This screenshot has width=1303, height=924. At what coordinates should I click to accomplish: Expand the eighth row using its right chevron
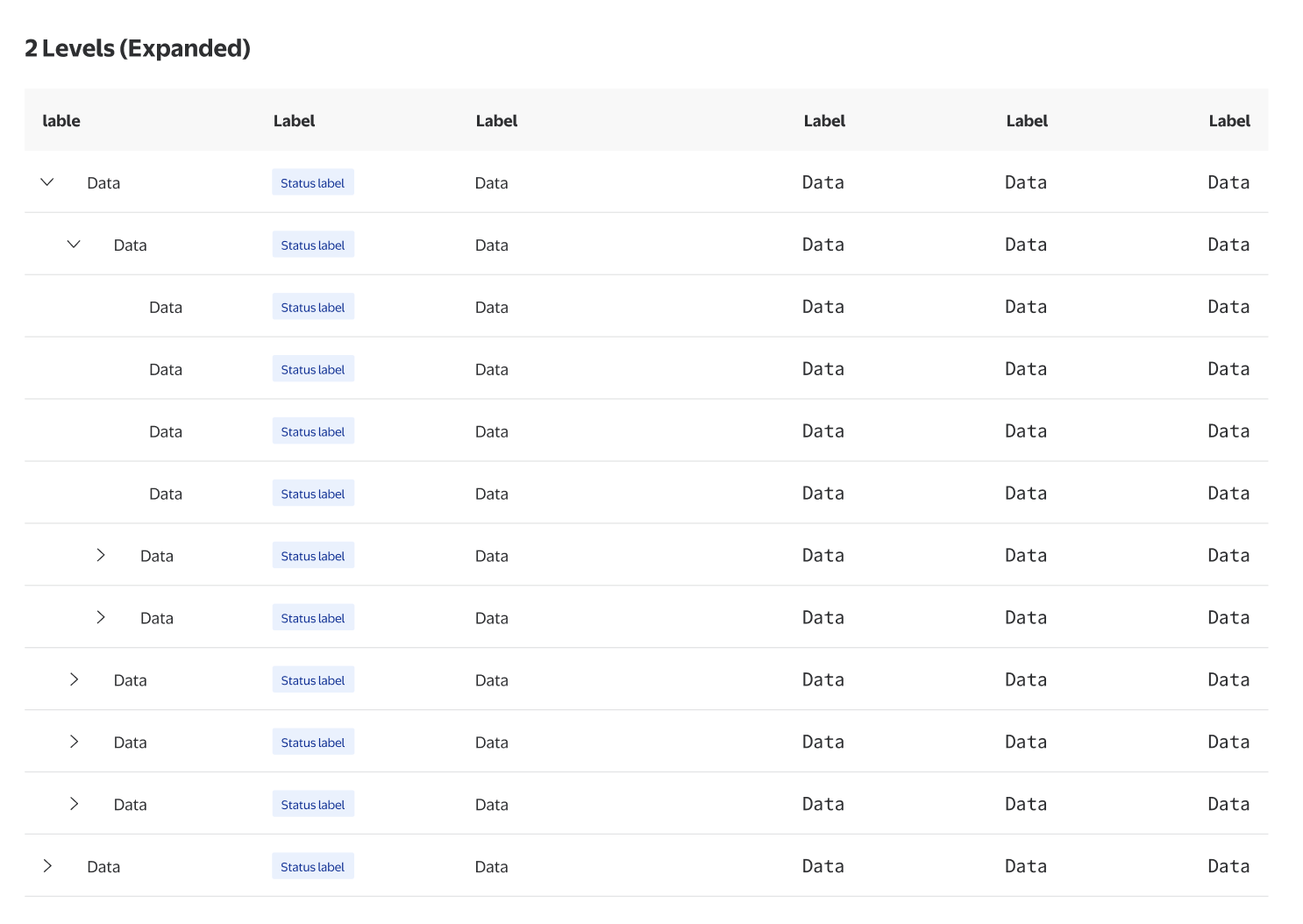pos(101,618)
